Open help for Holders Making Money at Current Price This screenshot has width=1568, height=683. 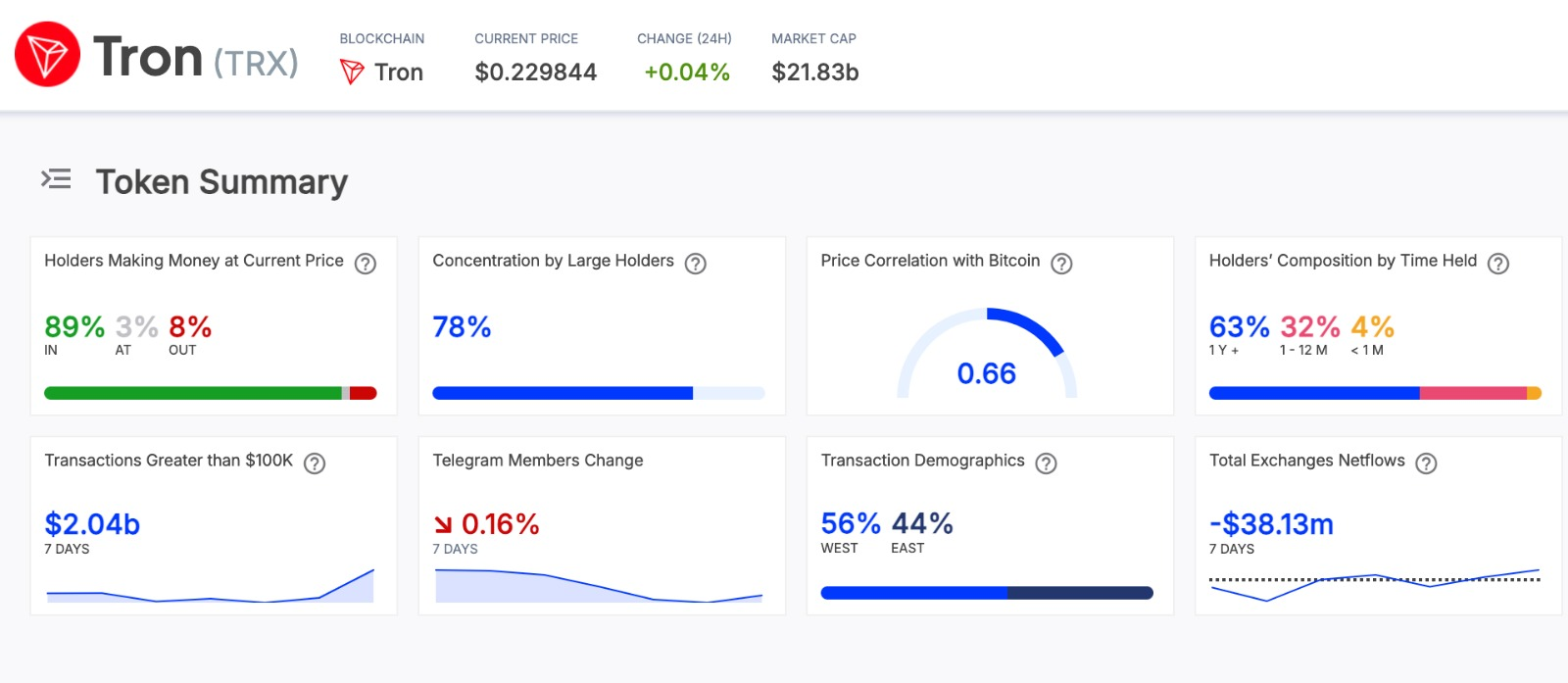pos(366,264)
